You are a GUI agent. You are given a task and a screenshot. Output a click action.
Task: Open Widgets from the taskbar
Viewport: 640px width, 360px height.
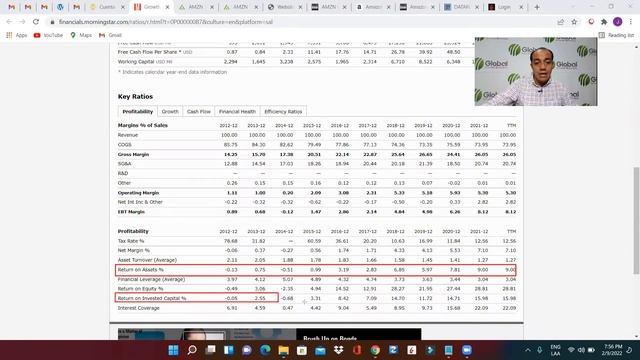[229, 350]
